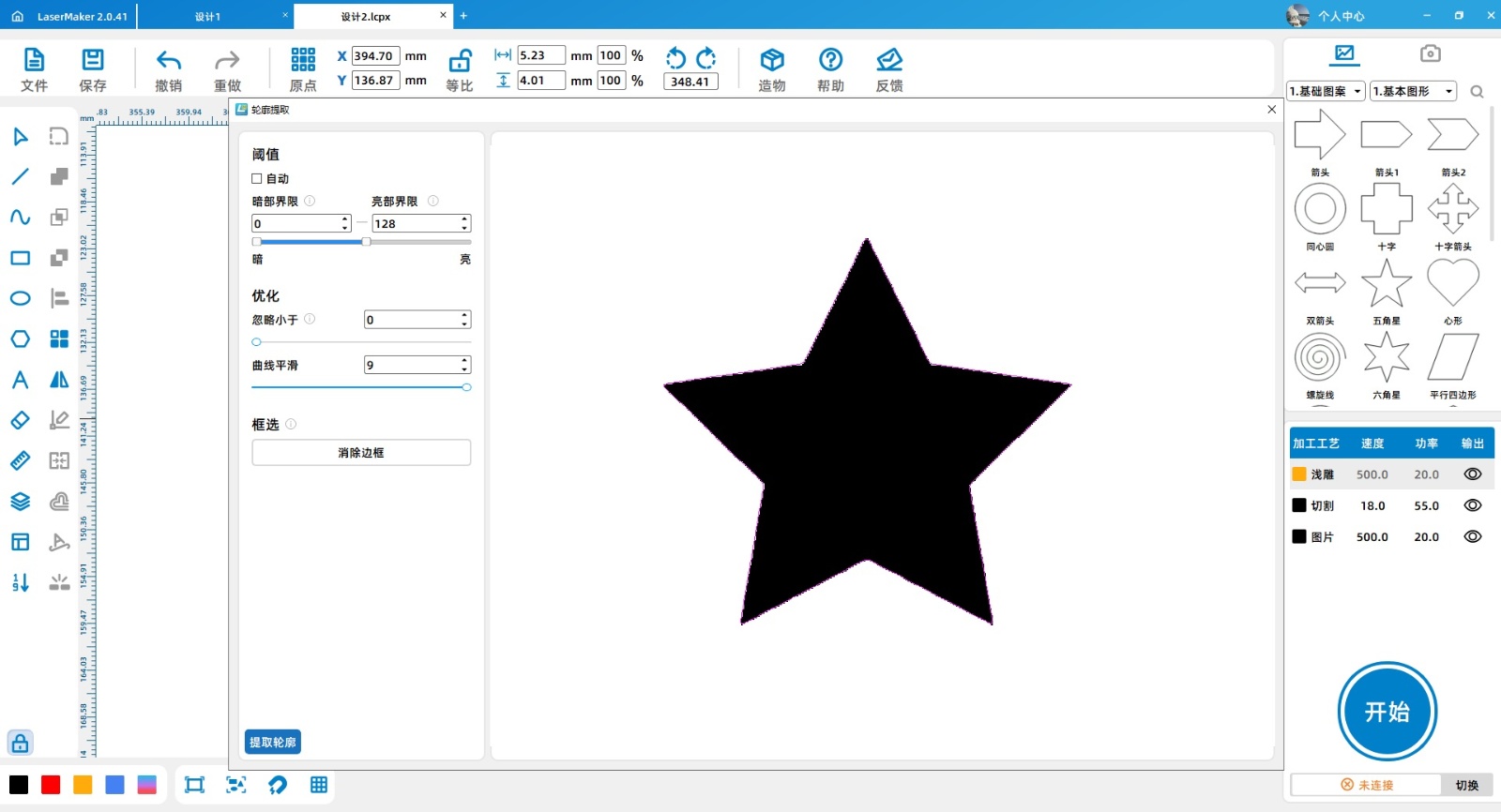The image size is (1501, 812).
Task: Select the 五角星 shape thumbnail
Action: 1386,284
